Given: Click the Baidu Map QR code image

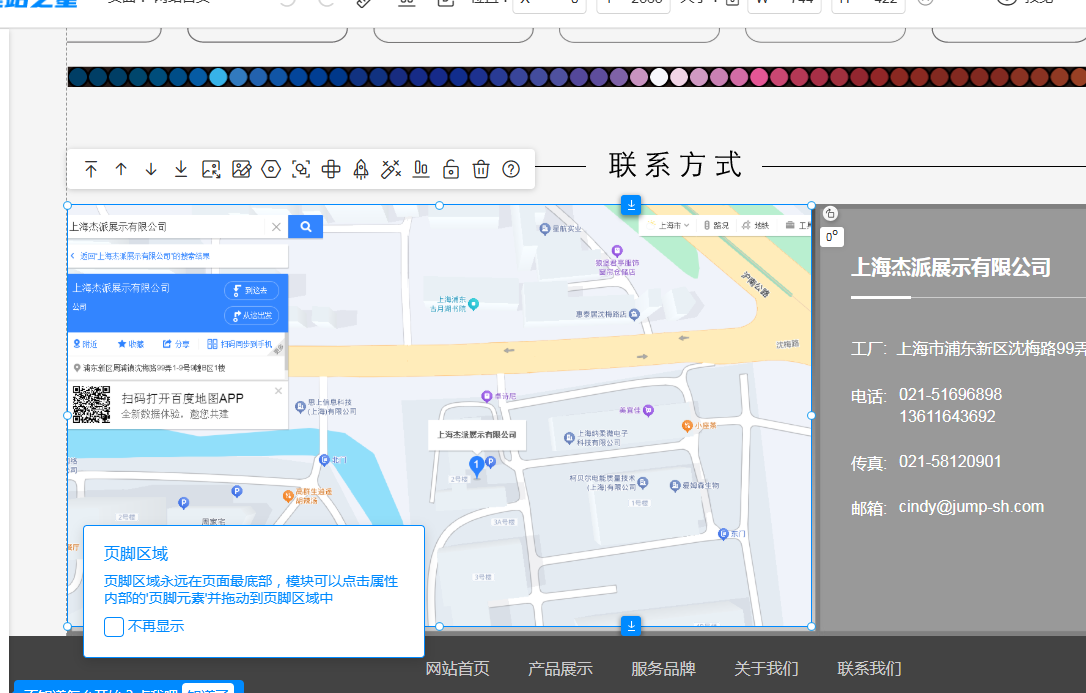Looking at the screenshot, I should [91, 404].
